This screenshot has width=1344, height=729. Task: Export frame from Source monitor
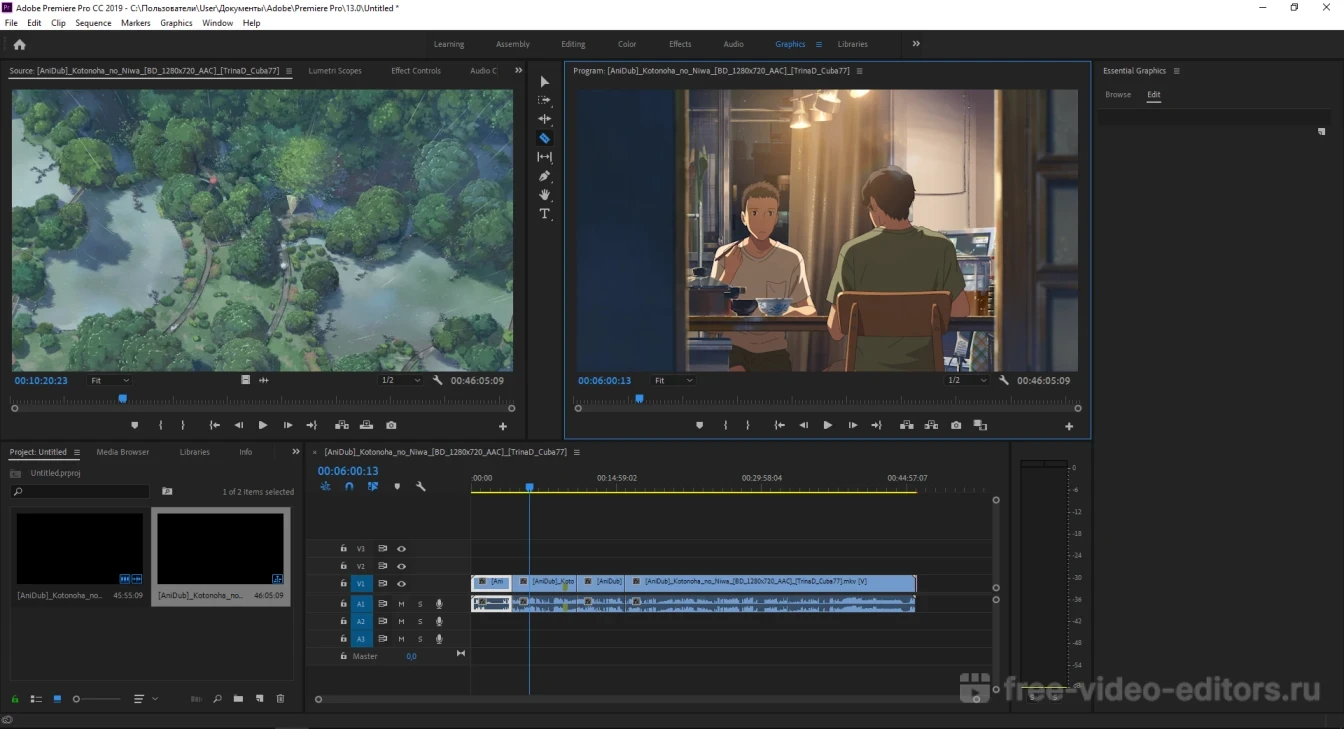coord(391,425)
